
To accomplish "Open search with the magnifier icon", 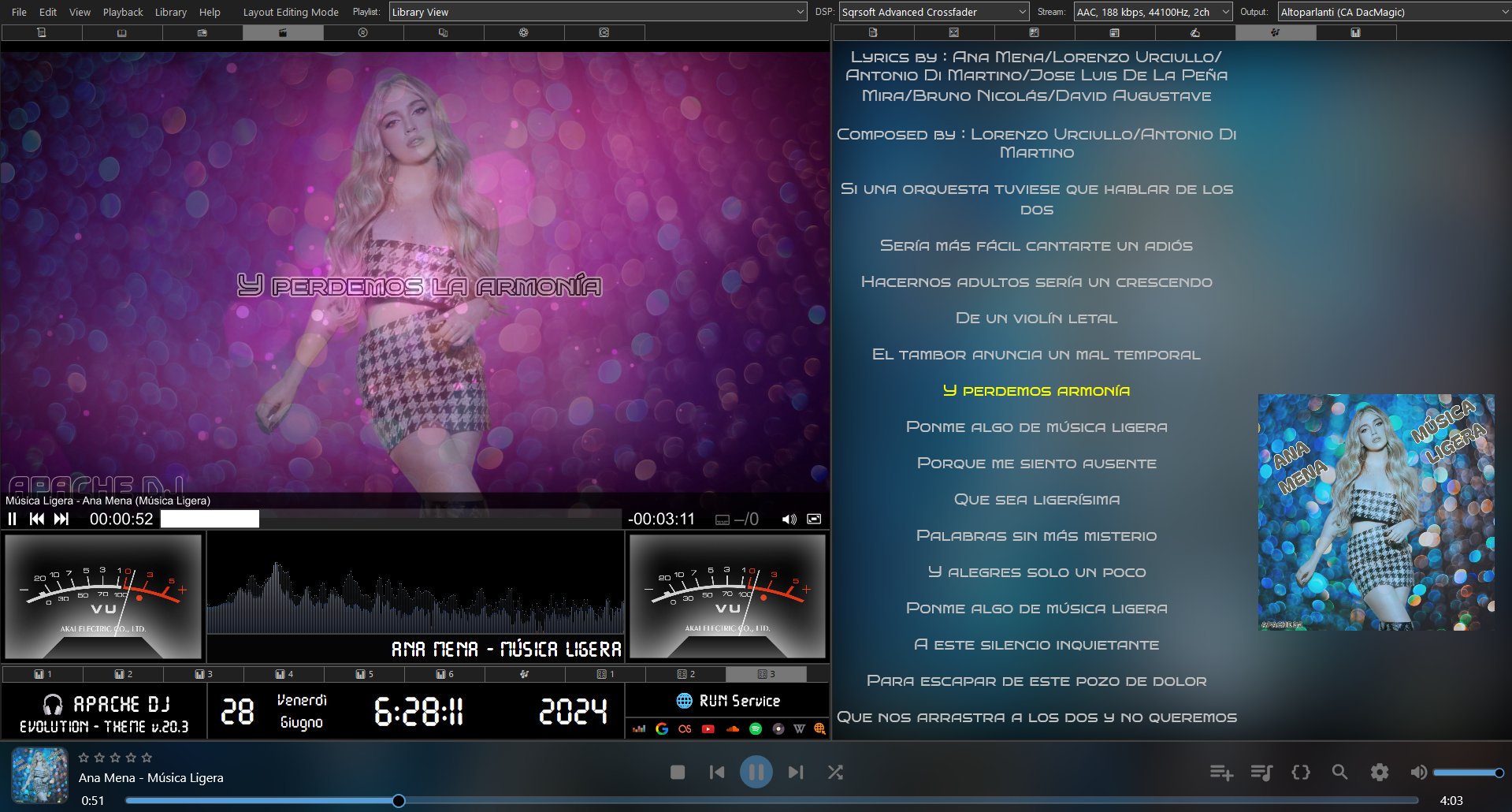I will pos(1339,773).
